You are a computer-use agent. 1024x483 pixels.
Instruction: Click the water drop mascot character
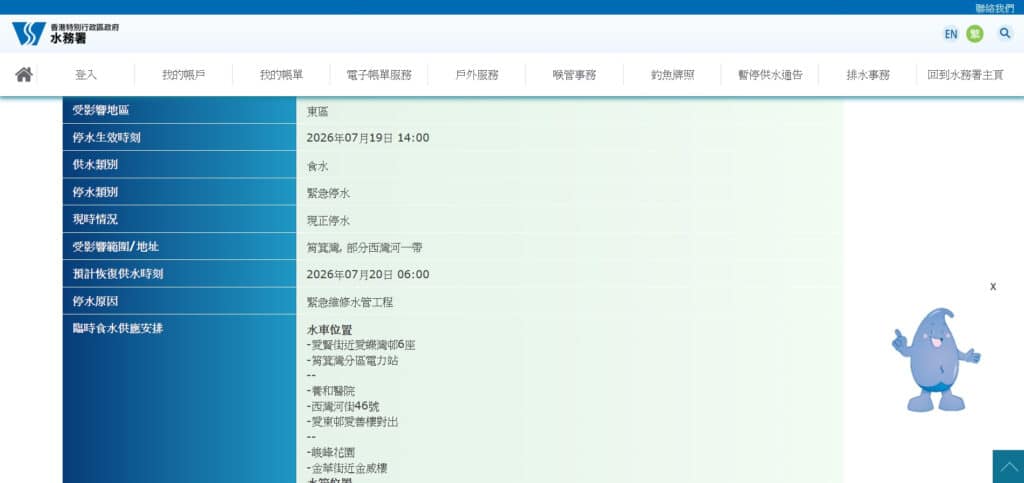[x=936, y=360]
